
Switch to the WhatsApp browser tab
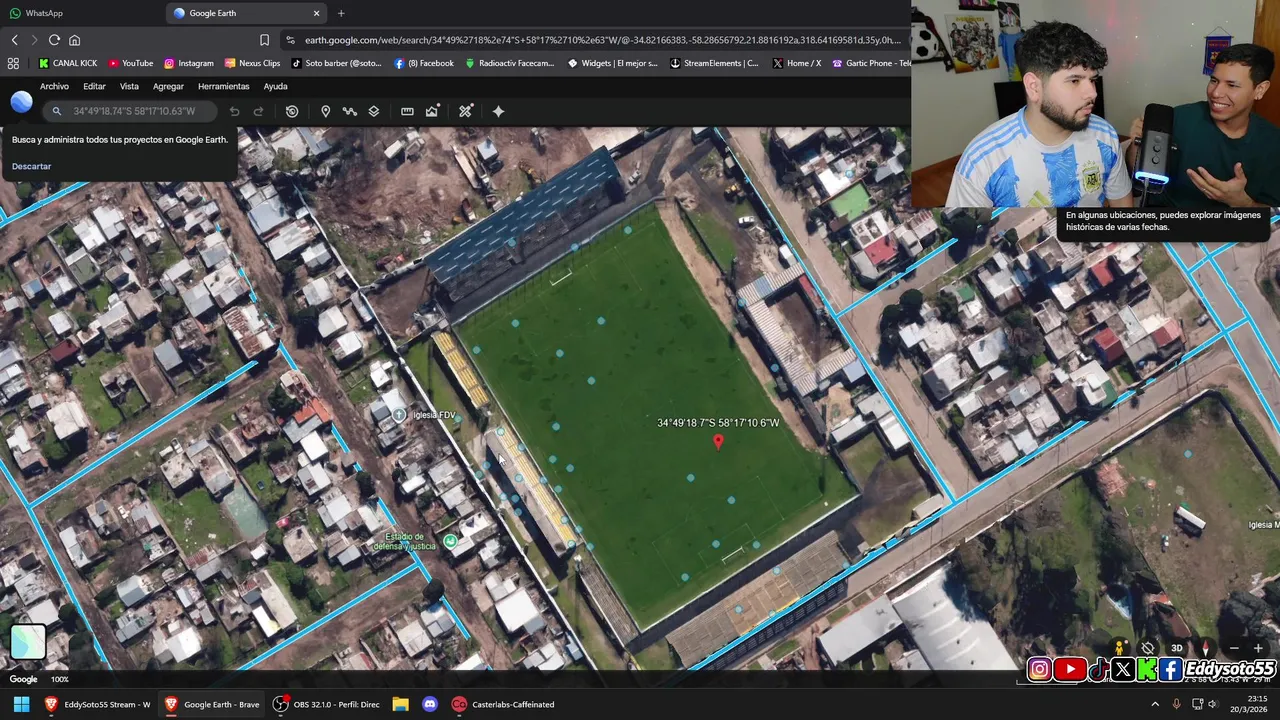[44, 13]
